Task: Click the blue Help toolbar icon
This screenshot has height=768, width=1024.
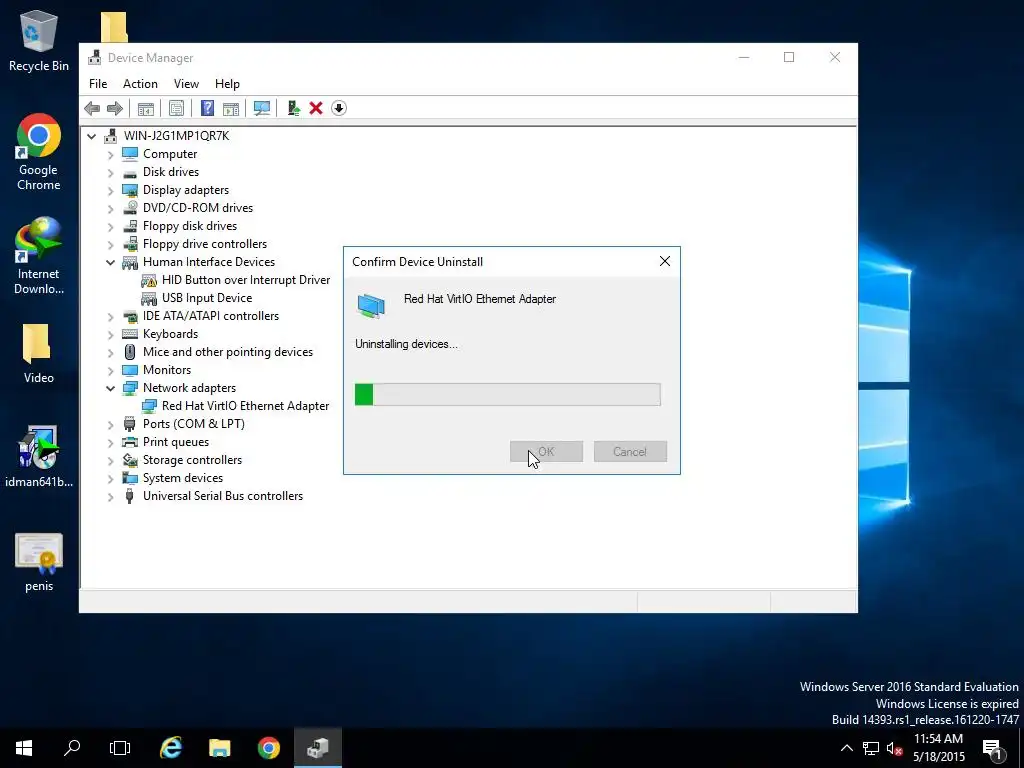Action: (207, 108)
